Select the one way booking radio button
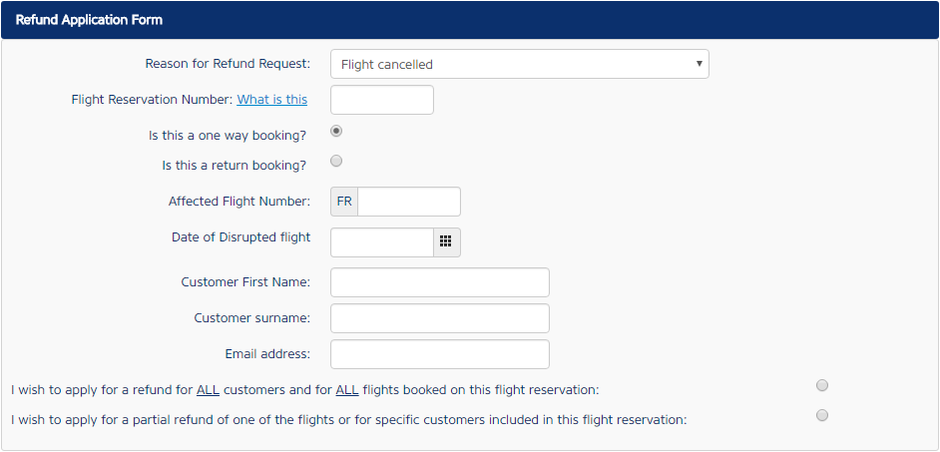The height and width of the screenshot is (452, 940). [x=336, y=131]
